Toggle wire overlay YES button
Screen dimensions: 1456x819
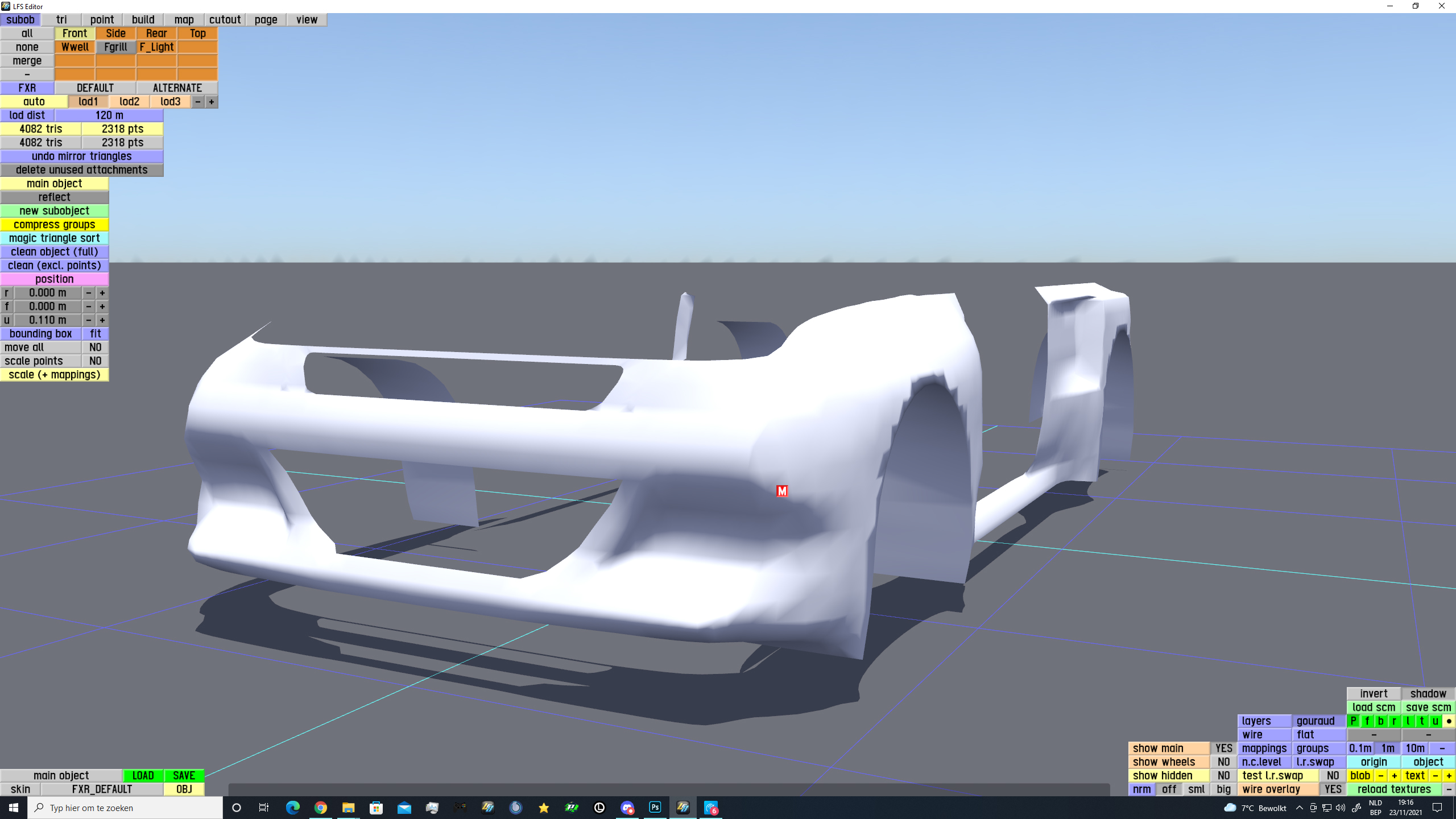(1333, 789)
